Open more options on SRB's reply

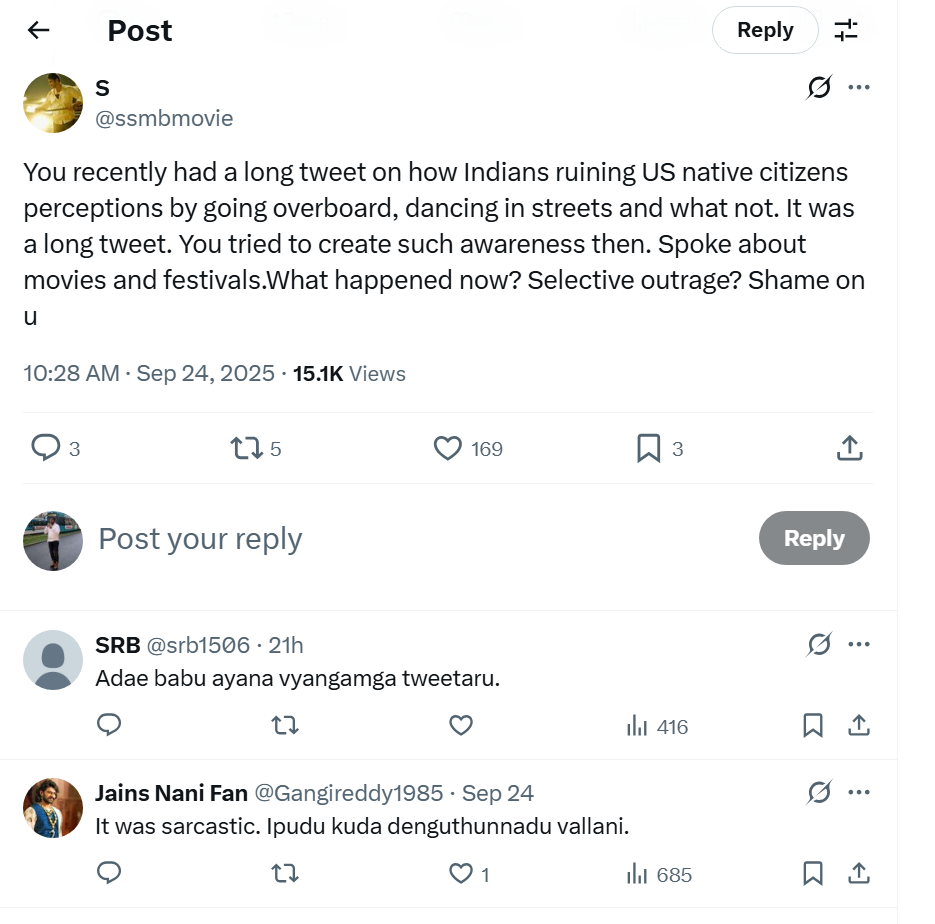click(858, 645)
